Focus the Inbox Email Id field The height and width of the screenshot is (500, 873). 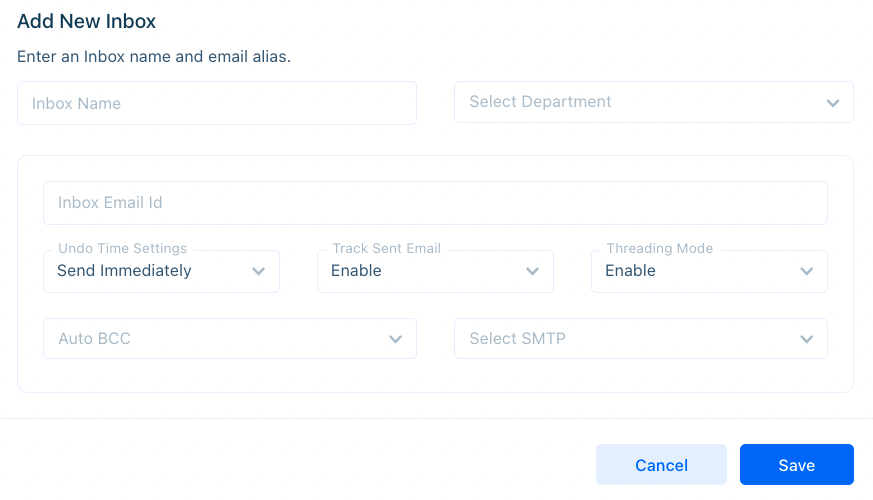point(435,203)
